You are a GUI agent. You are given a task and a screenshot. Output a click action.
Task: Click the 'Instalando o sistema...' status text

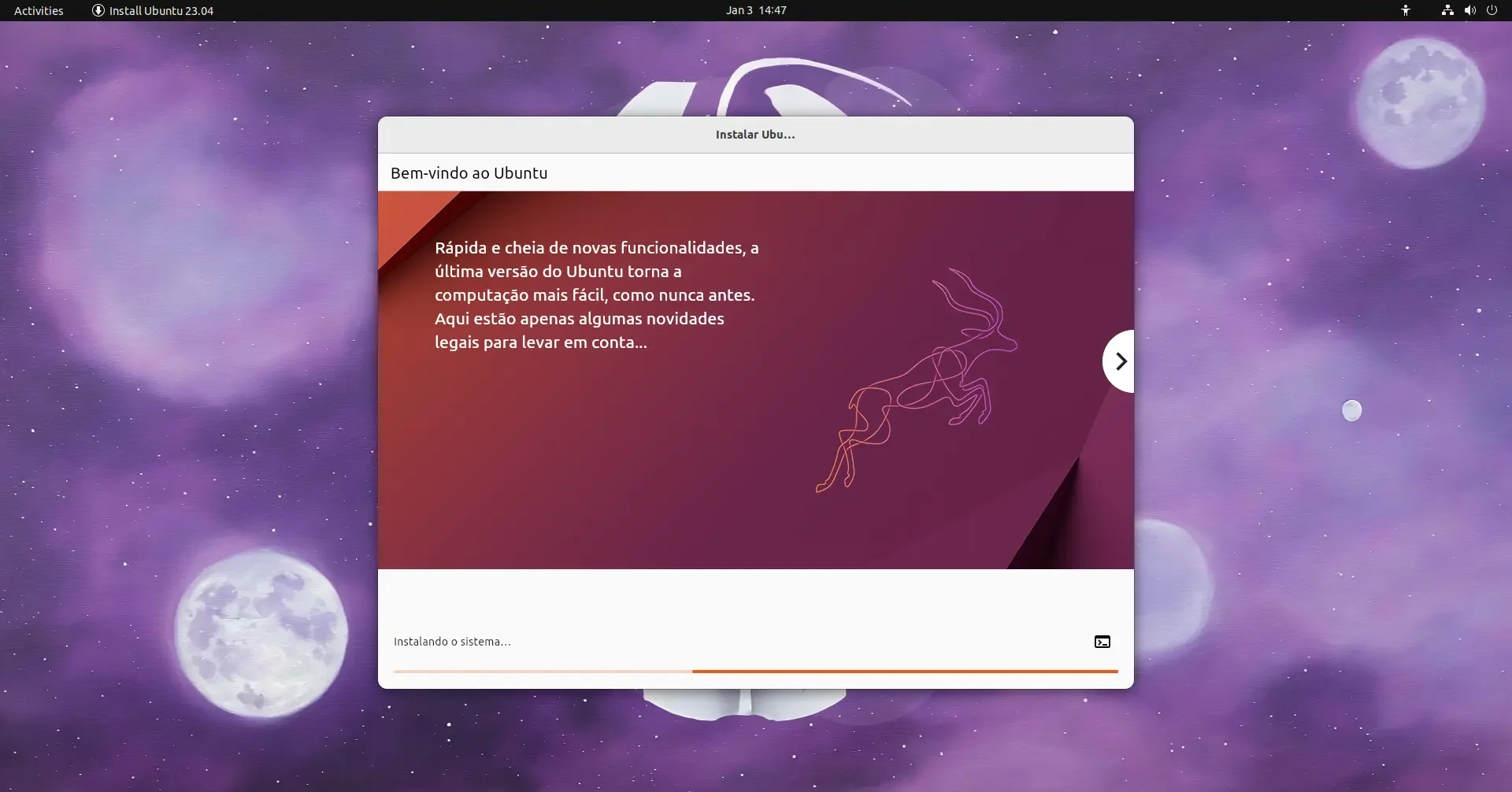click(452, 642)
